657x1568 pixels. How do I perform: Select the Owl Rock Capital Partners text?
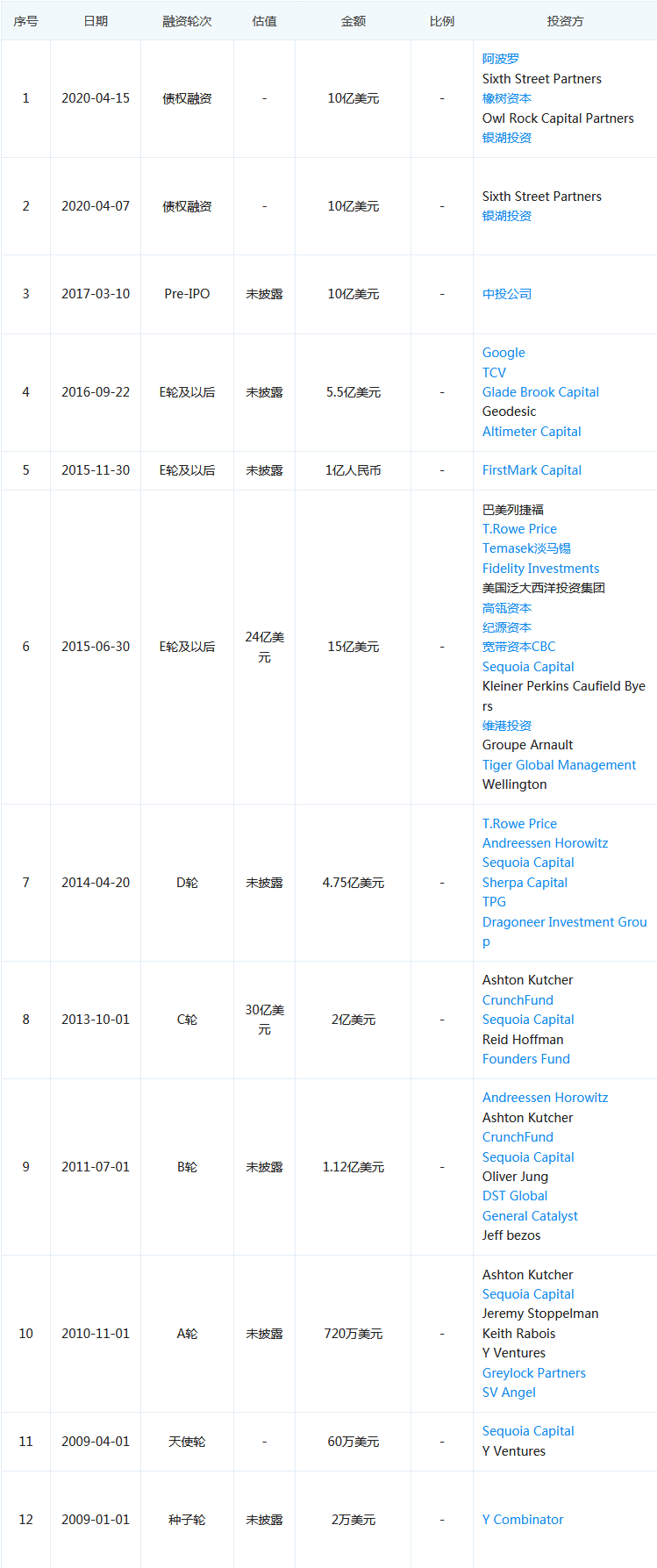tap(558, 118)
